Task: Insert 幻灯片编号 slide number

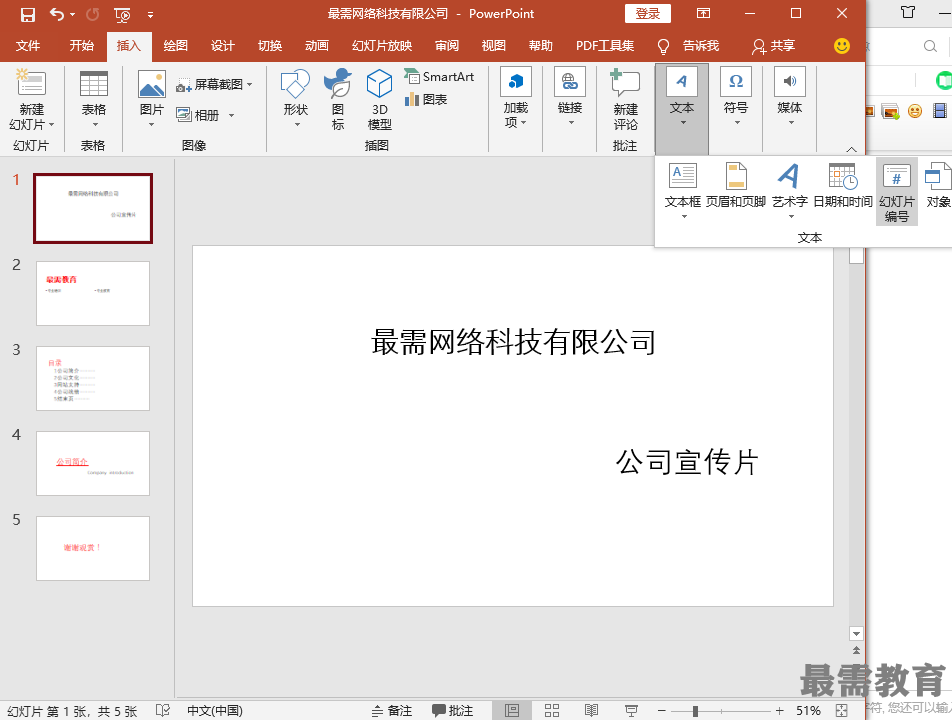Action: click(x=897, y=192)
